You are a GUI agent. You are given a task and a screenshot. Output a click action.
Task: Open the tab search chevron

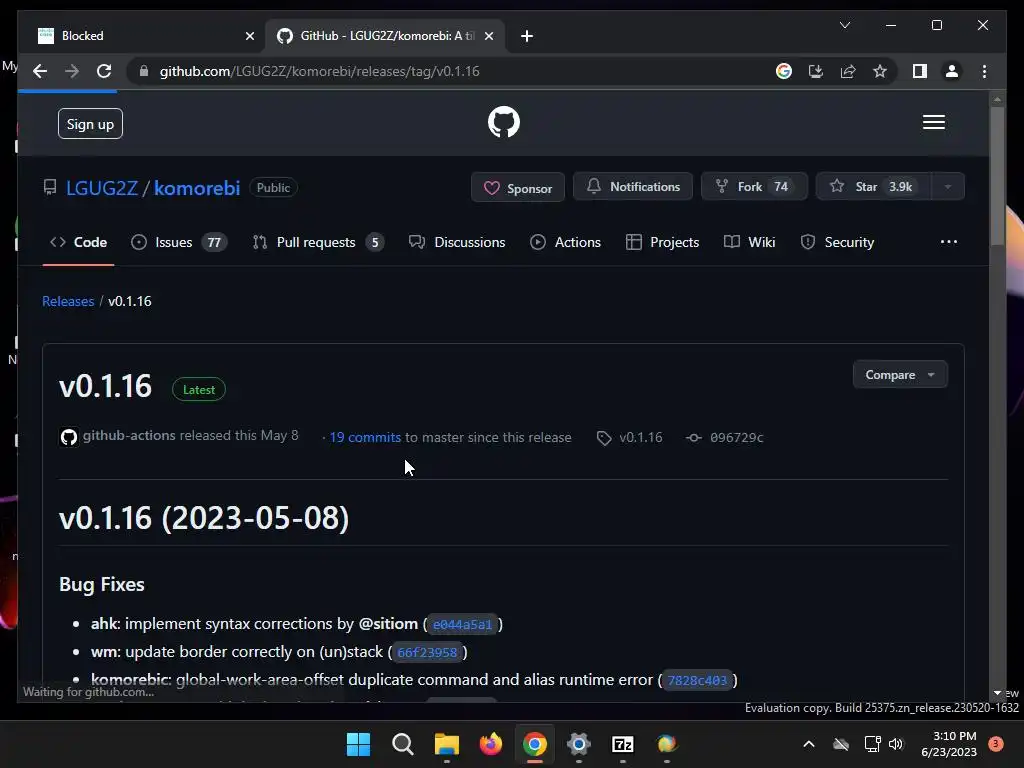844,25
